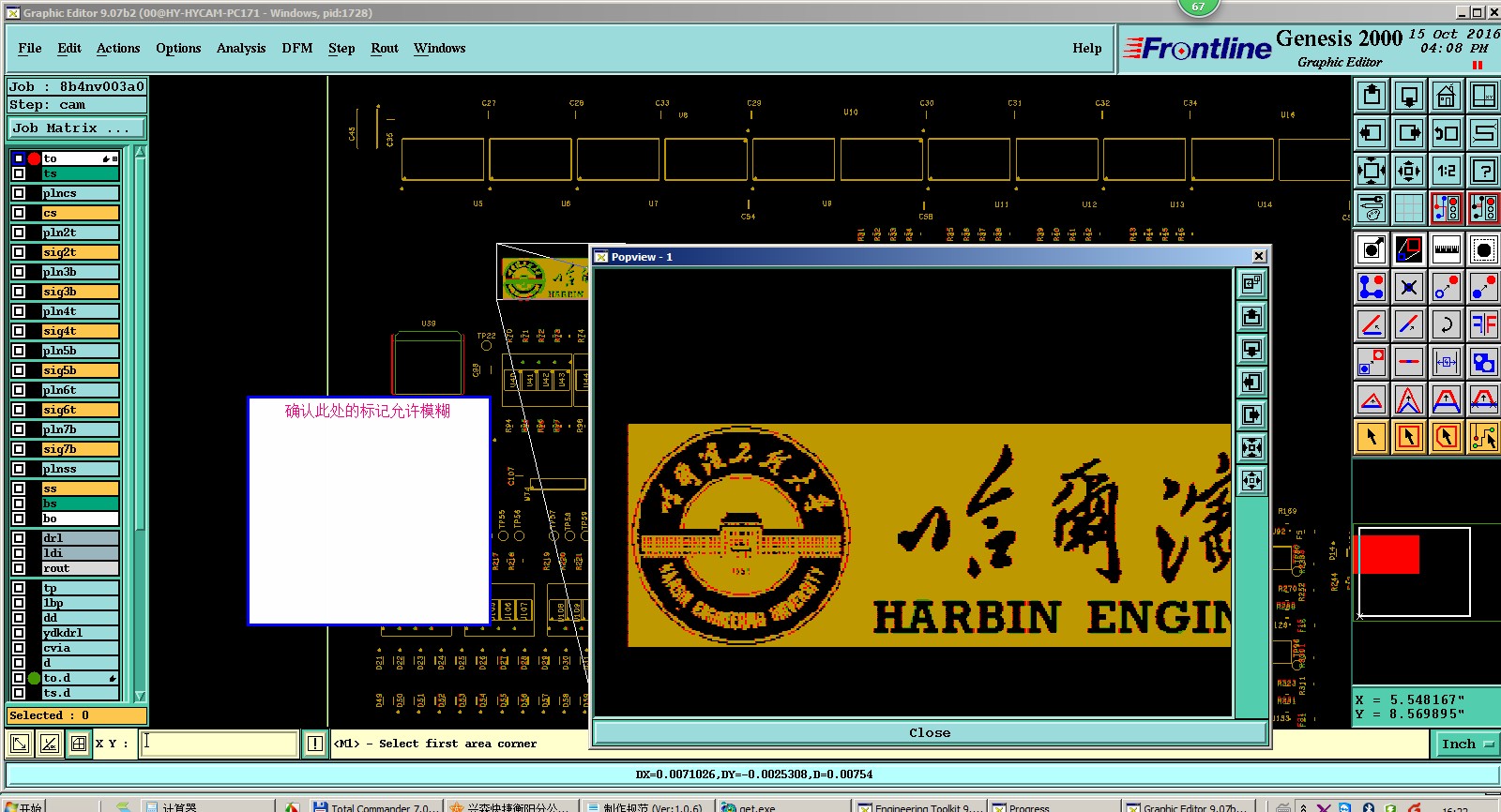The height and width of the screenshot is (812, 1501).
Task: Click the net select tool icon
Action: pyautogui.click(x=1484, y=437)
